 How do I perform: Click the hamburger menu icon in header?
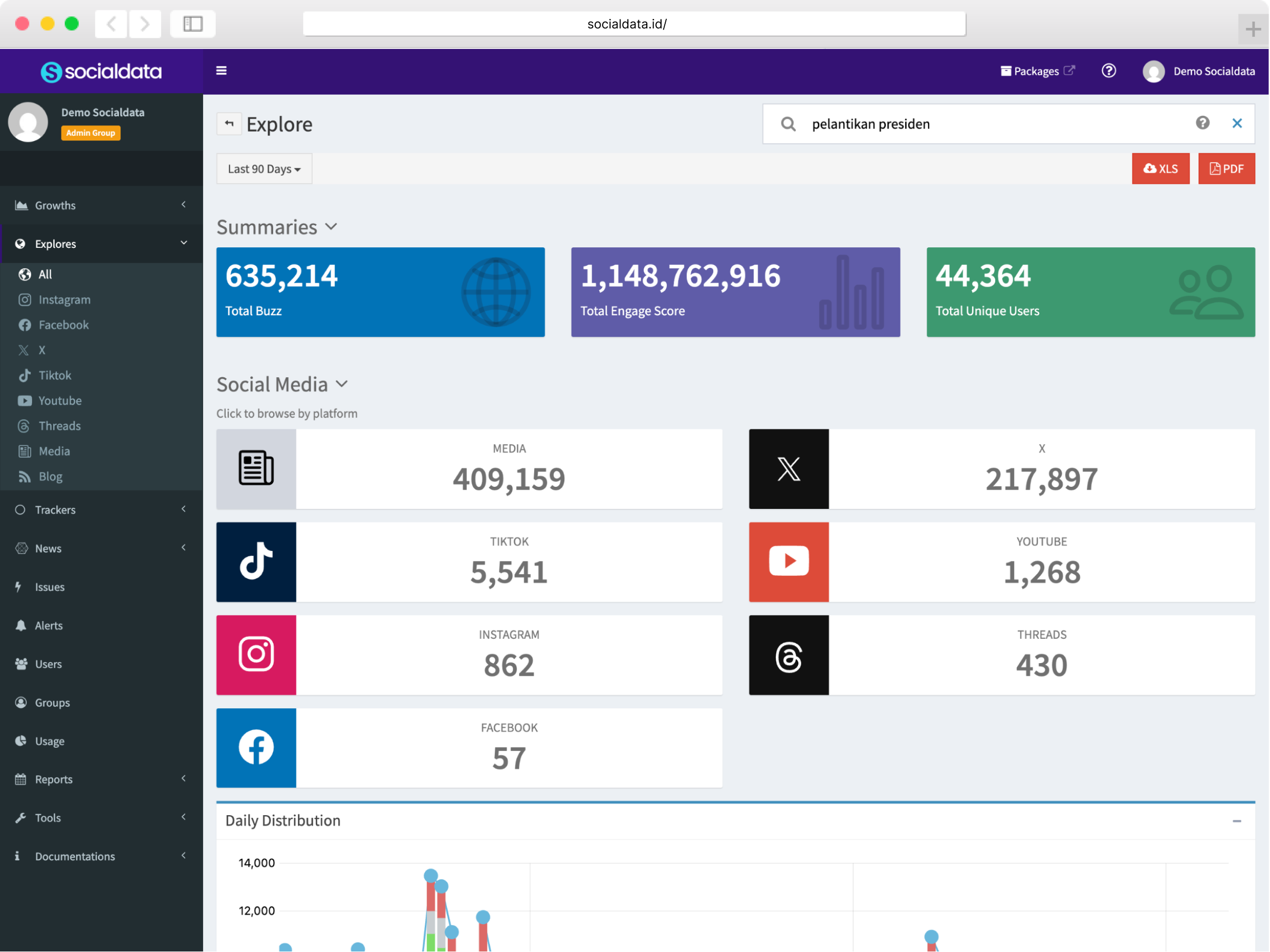pyautogui.click(x=221, y=71)
